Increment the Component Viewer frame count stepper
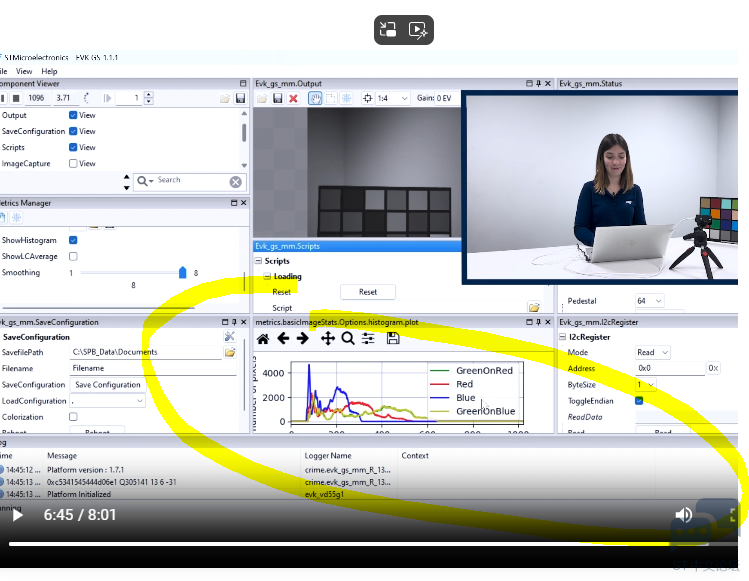This screenshot has height=581, width=749. point(149,95)
